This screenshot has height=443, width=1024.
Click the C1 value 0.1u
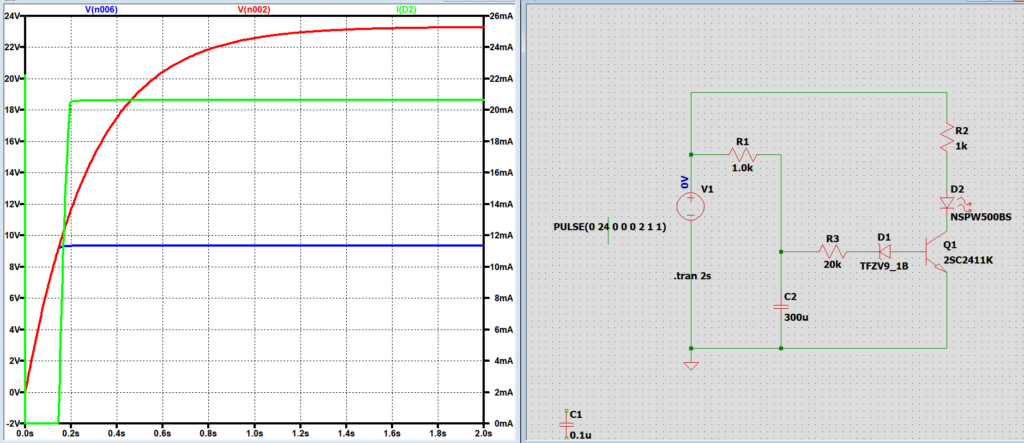pos(579,435)
